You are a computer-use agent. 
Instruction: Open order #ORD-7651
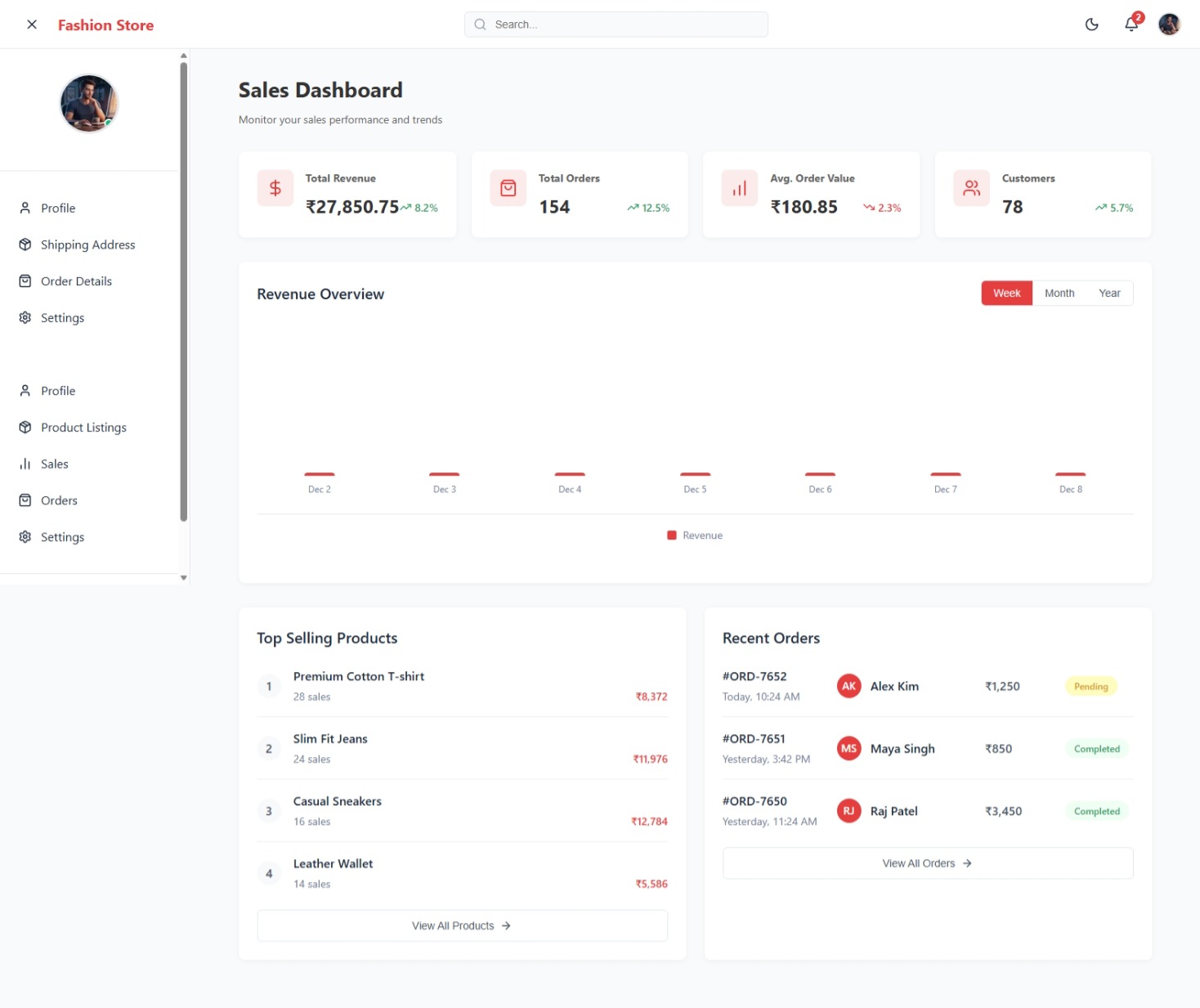pos(754,739)
